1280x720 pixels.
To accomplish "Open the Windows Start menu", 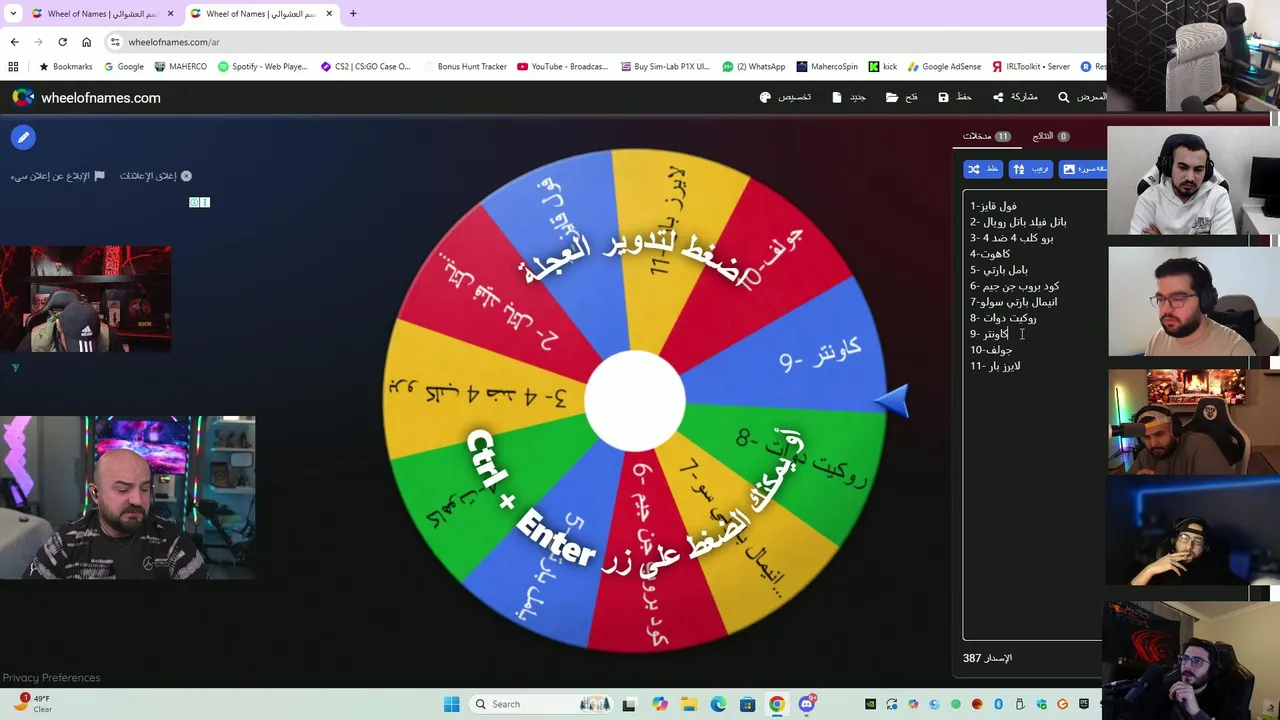I will point(451,704).
